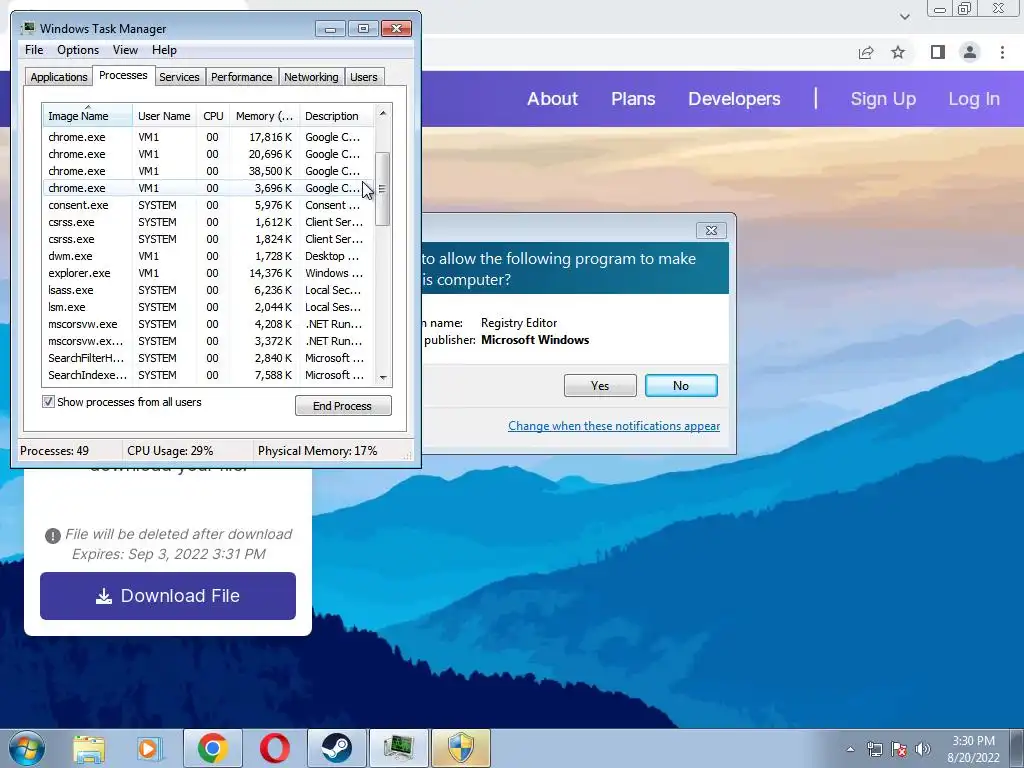
Task: Show hidden system tray icons
Action: pyautogui.click(x=850, y=749)
